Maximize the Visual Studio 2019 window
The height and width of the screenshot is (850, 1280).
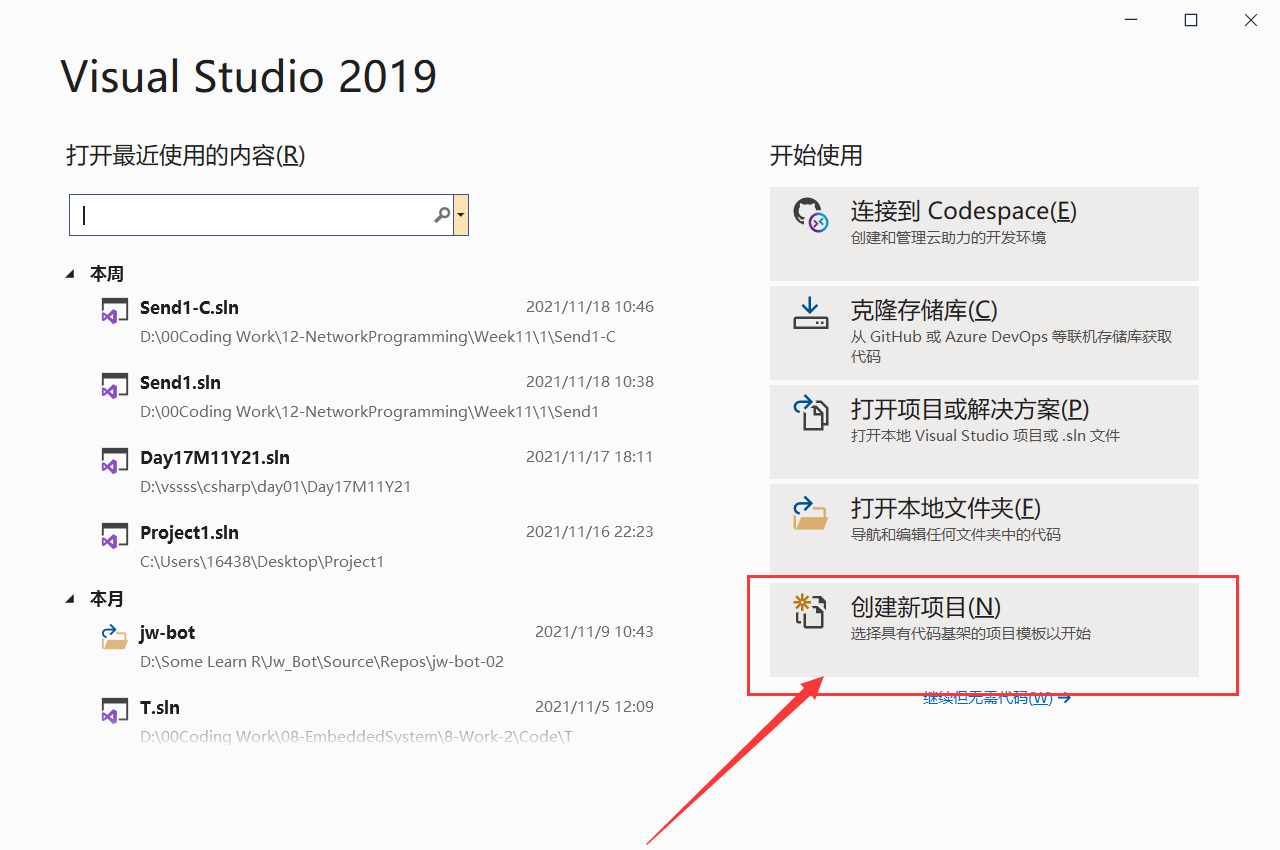click(x=1191, y=20)
